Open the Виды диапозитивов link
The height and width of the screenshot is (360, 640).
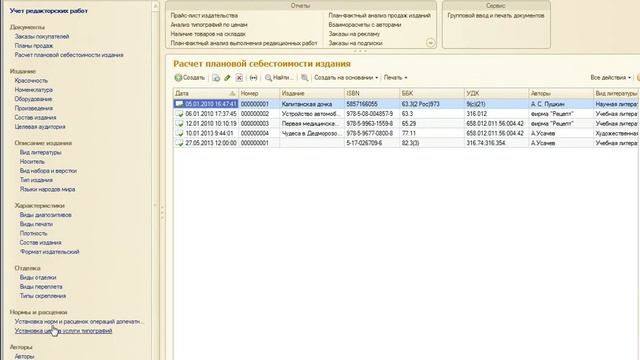[46, 215]
